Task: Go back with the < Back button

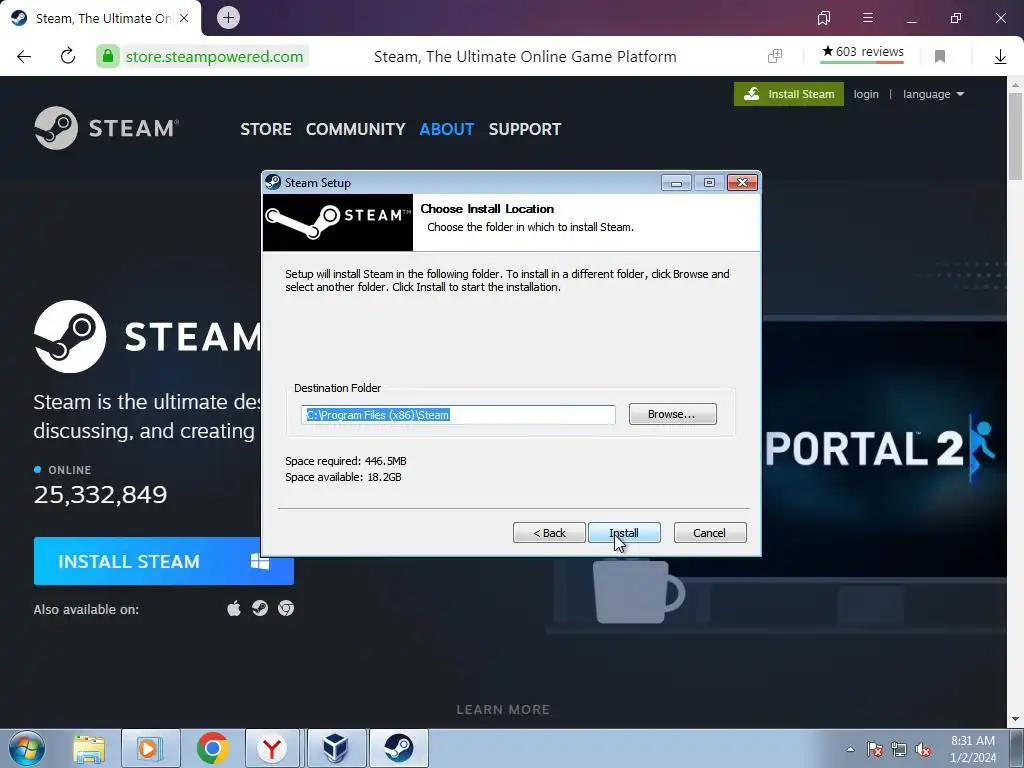Action: [x=549, y=533]
